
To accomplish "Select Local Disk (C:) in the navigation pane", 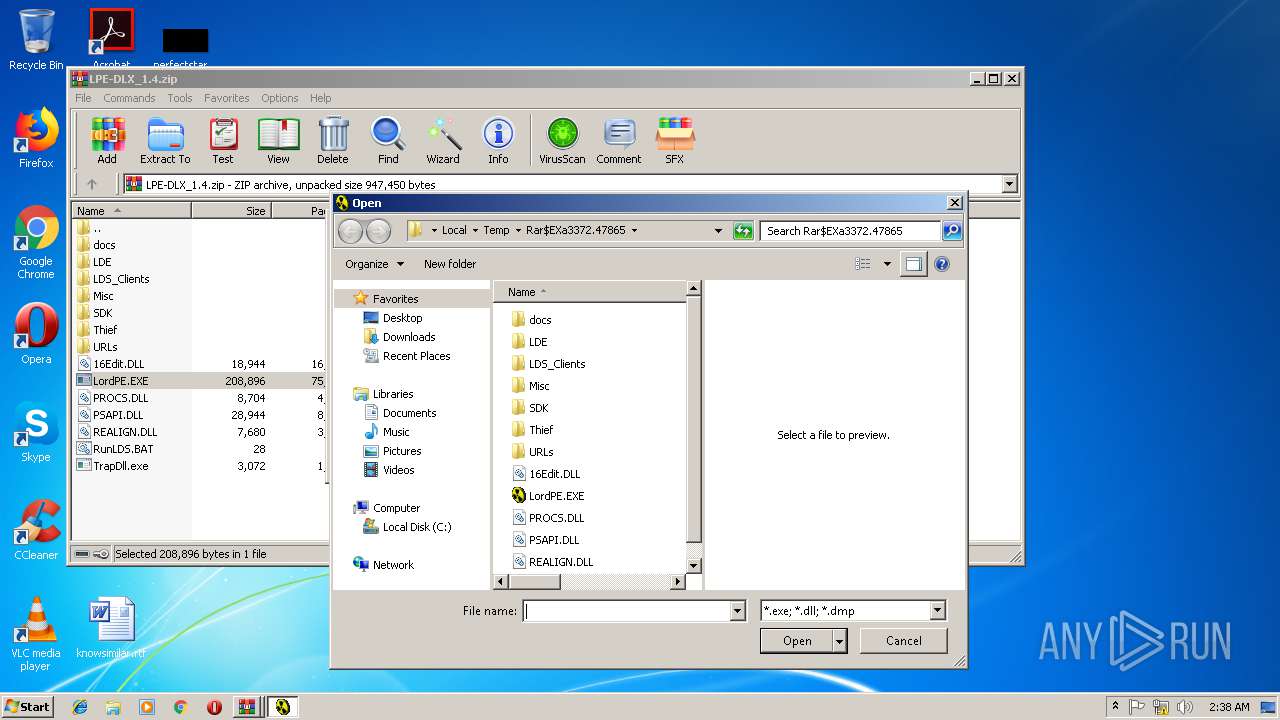I will coord(417,527).
